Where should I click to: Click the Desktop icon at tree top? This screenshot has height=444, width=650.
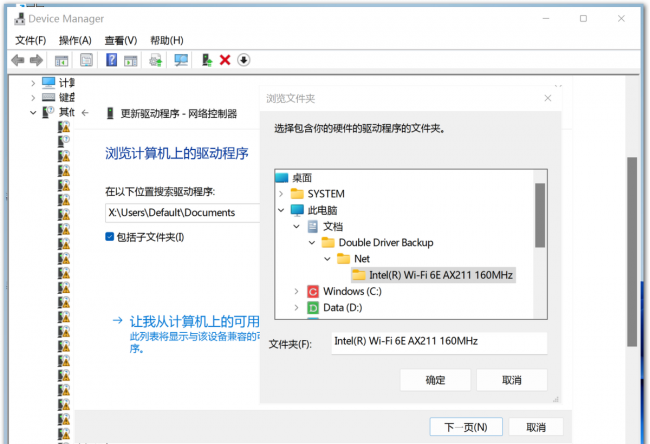click(x=281, y=178)
